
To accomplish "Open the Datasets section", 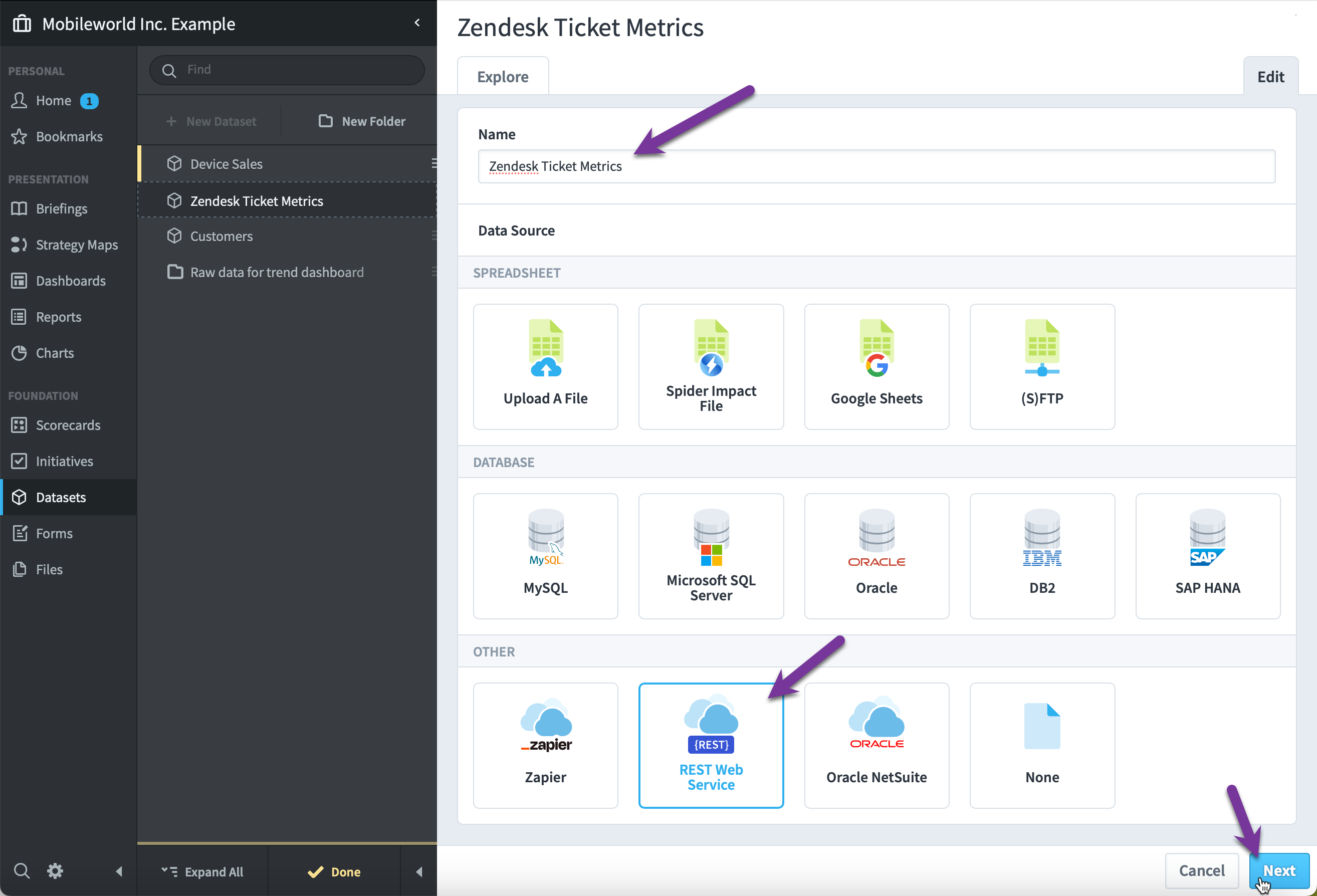I will click(68, 497).
